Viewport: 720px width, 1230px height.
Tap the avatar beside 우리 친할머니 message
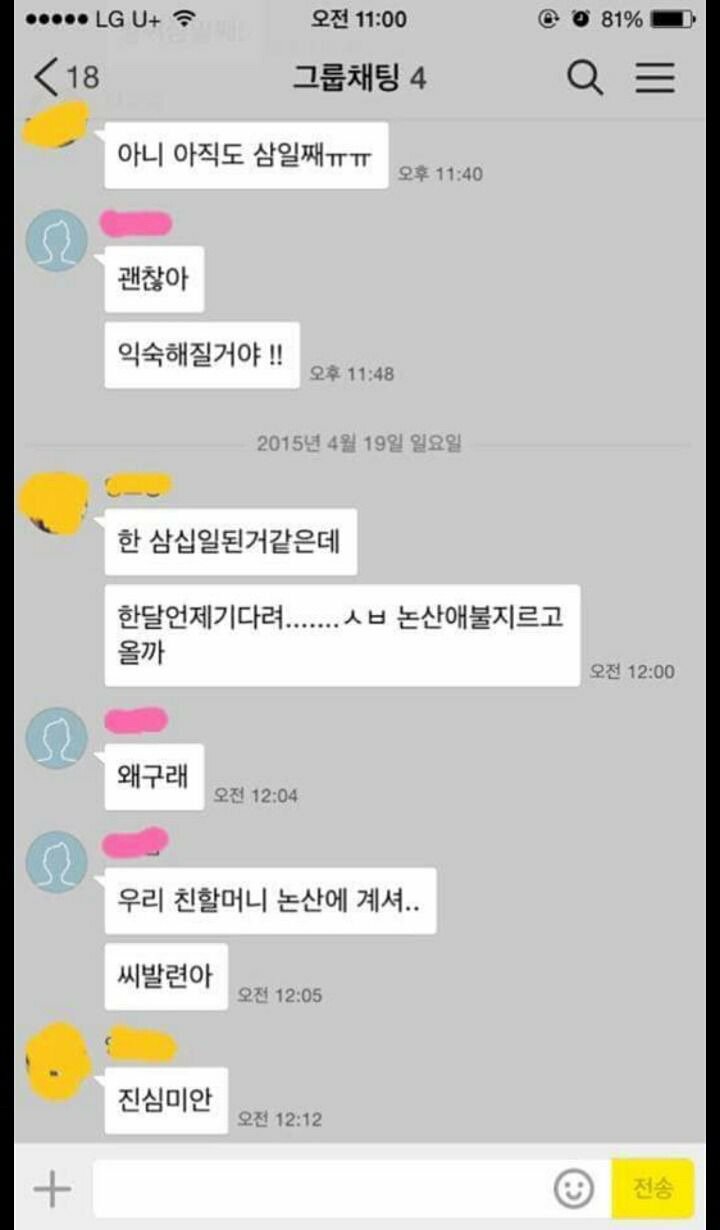point(56,862)
